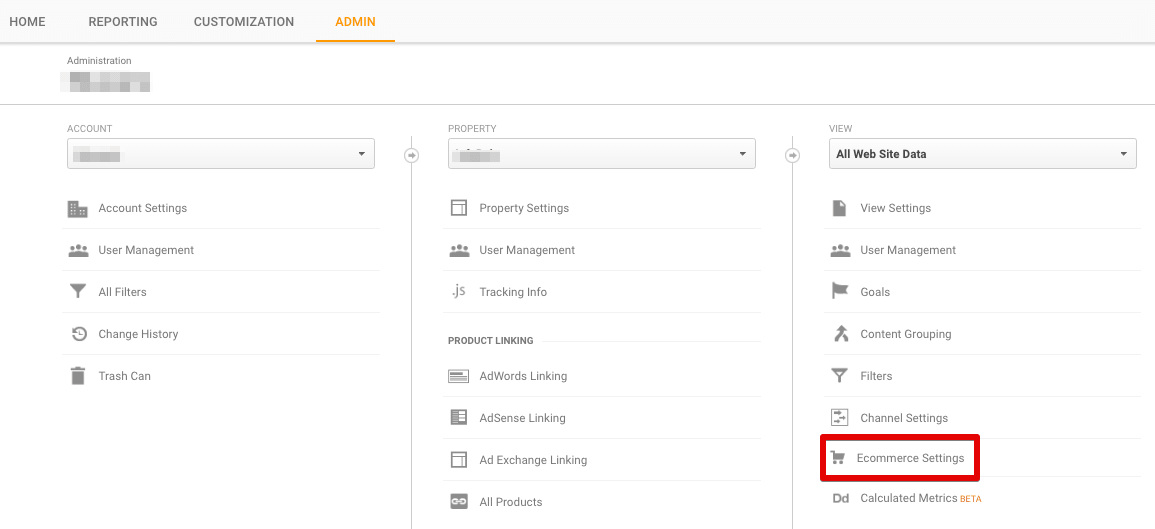The image size is (1155, 529).
Task: Open AdWords Linking
Action: click(x=523, y=376)
